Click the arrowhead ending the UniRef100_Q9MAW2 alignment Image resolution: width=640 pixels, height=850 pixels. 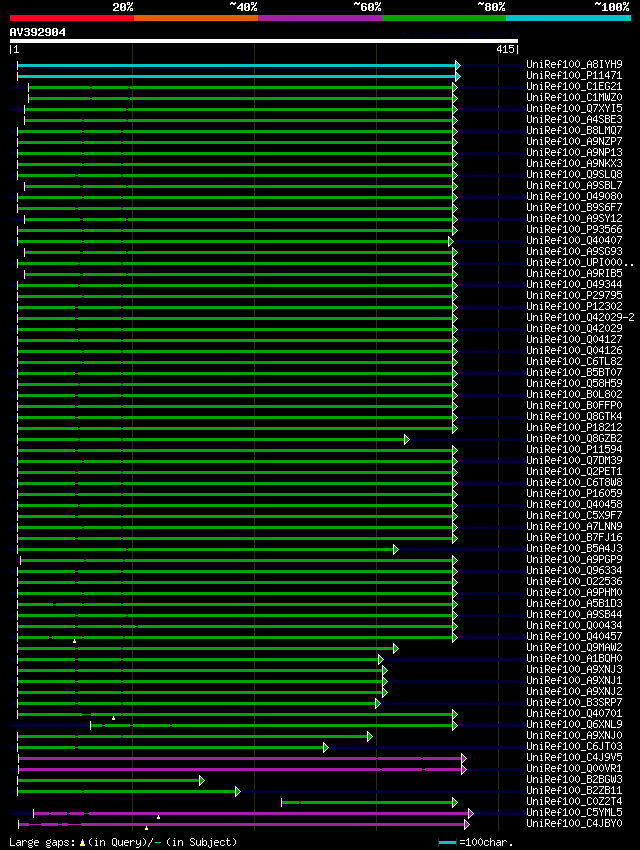[396, 648]
